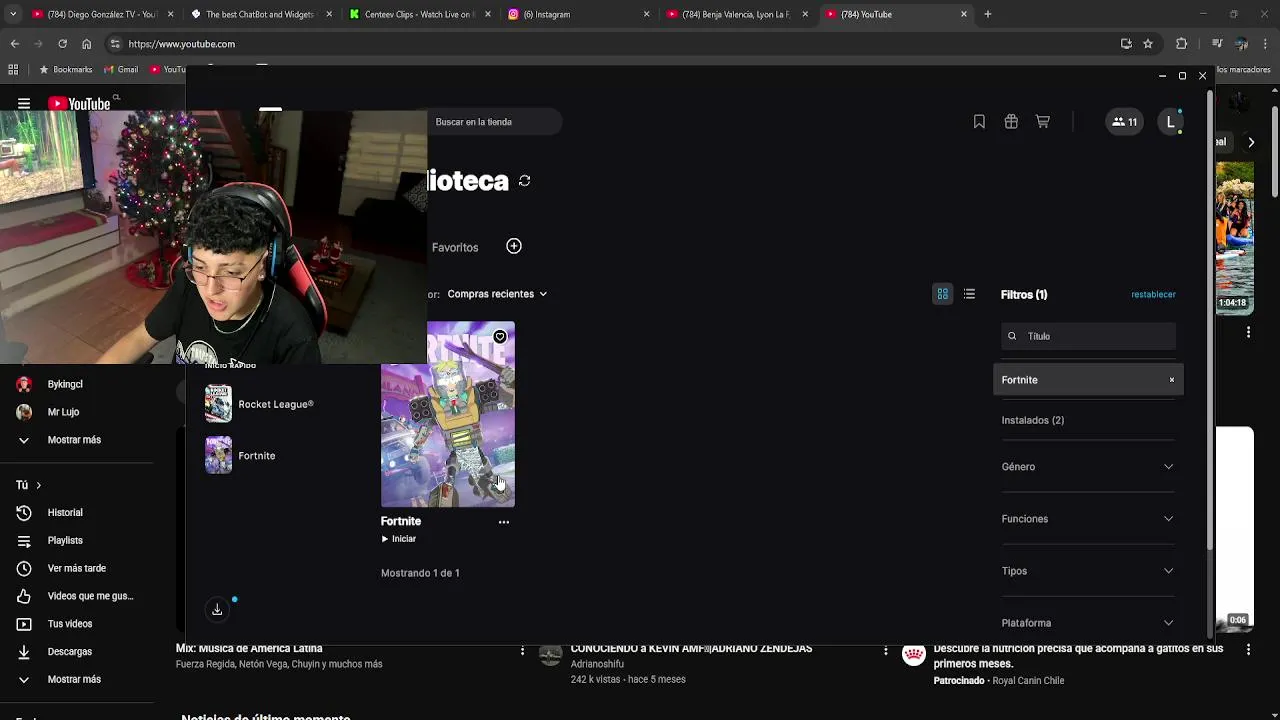Viewport: 1280px width, 720px height.
Task: Open options for the Kevin AMF video
Action: point(885,651)
